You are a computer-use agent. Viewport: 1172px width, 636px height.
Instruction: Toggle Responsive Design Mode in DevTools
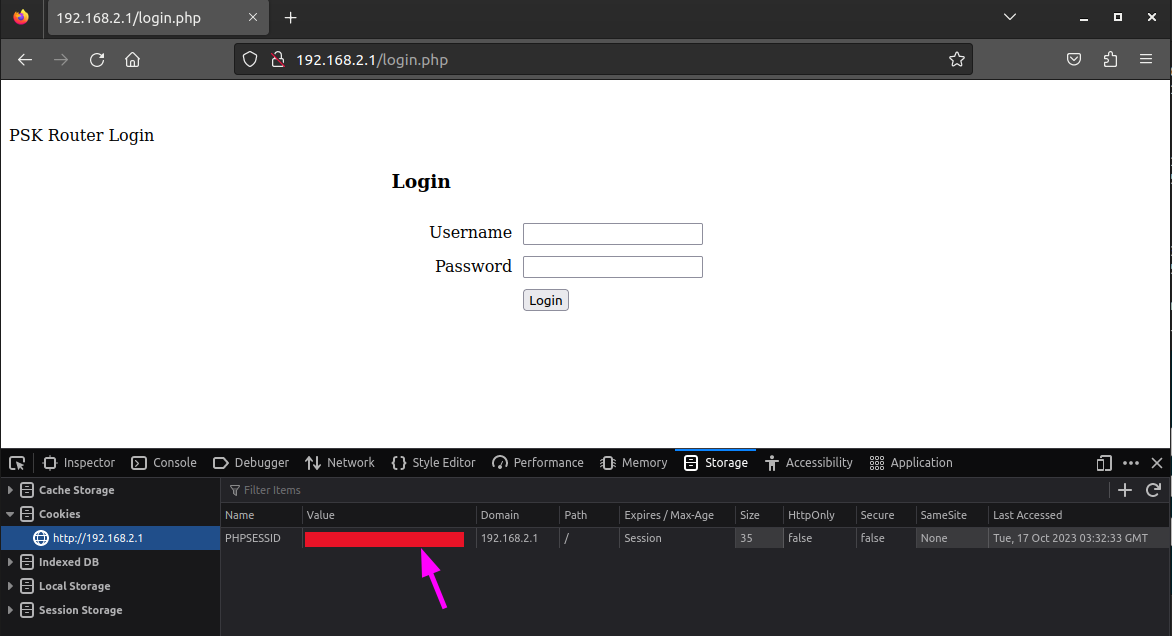(1104, 462)
